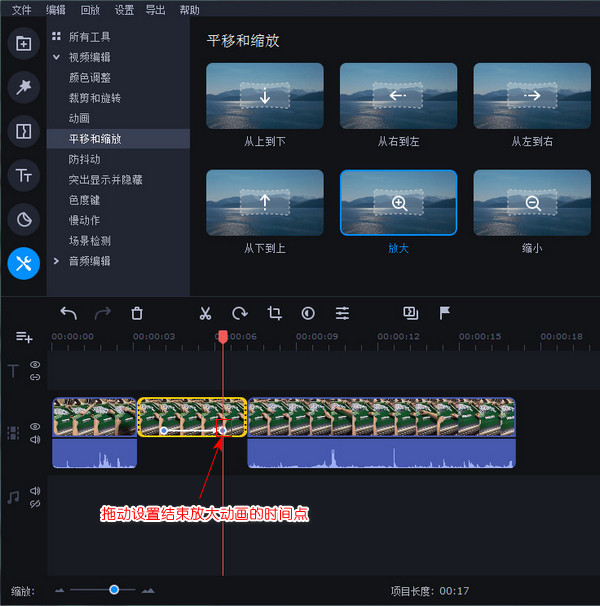This screenshot has height=606, width=600.
Task: Open the more tools wrench sidebar icon
Action: point(24,264)
